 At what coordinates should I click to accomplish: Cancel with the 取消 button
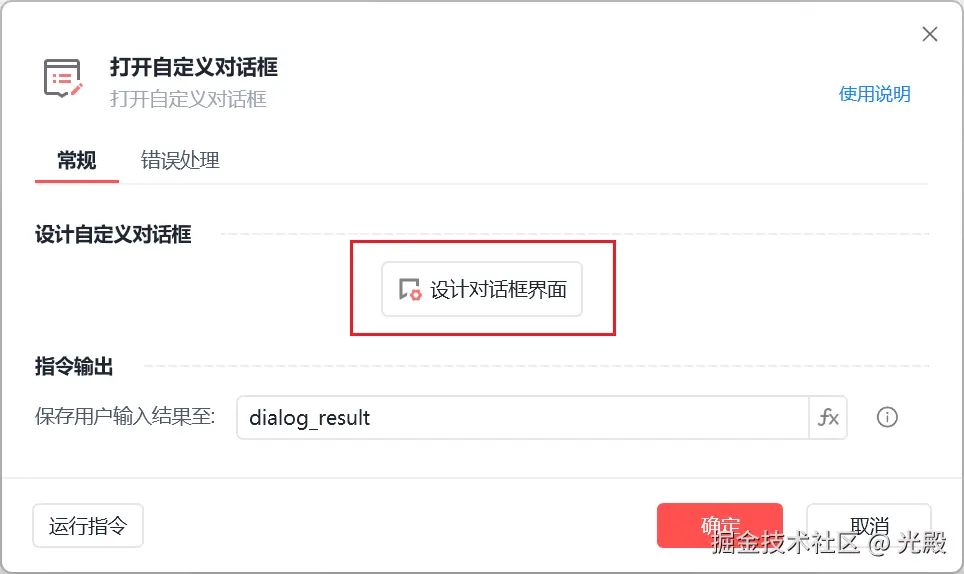pyautogui.click(x=869, y=526)
